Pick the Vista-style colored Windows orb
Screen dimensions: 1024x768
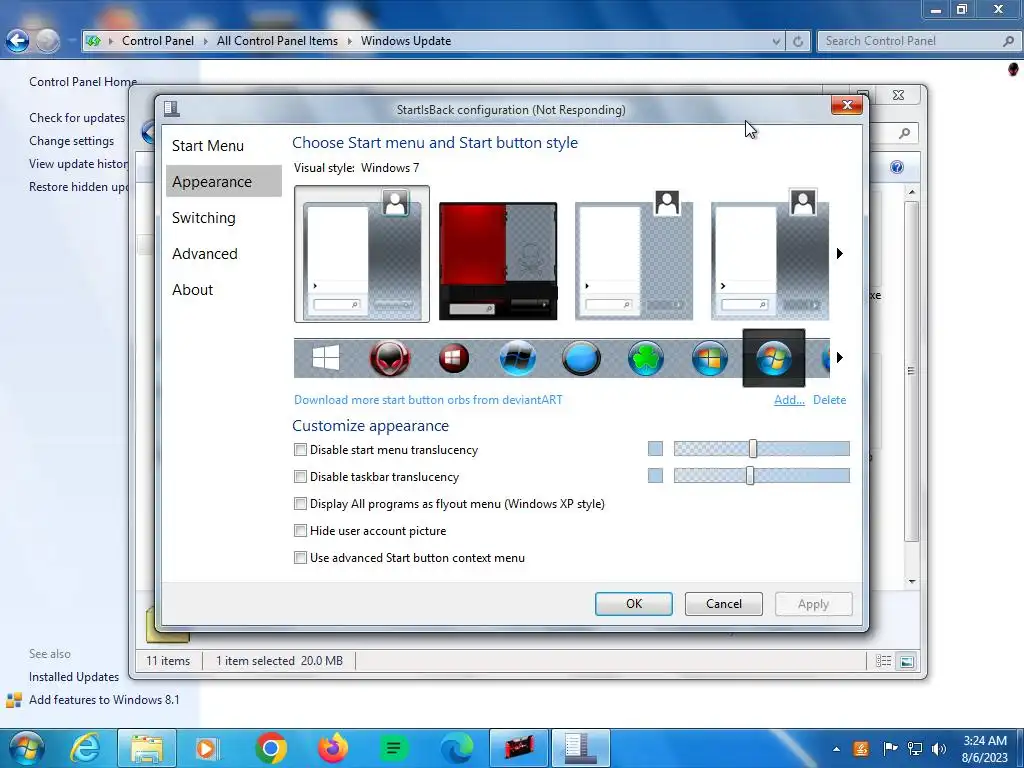coord(709,358)
